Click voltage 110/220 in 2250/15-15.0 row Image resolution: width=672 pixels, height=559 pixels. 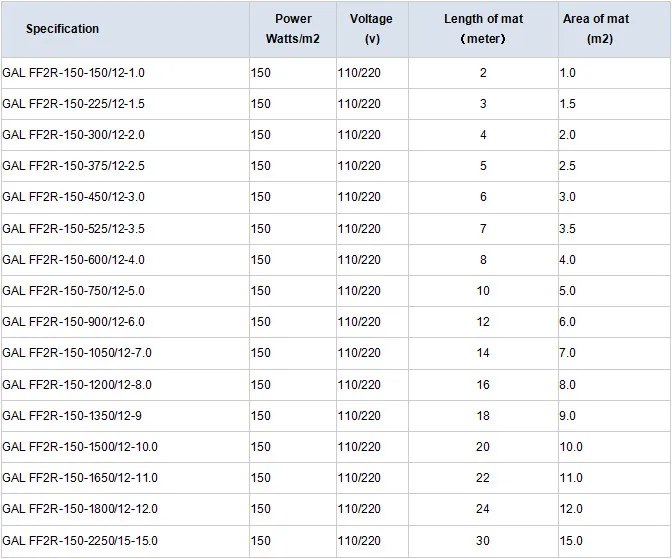coord(359,541)
